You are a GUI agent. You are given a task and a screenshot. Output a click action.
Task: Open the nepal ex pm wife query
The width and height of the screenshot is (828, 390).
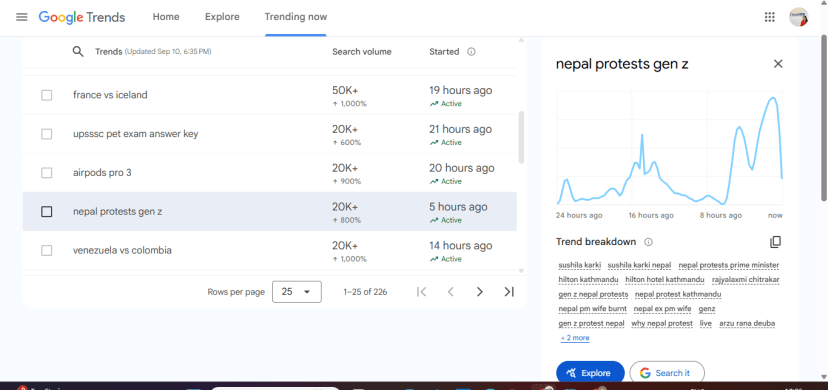click(662, 309)
